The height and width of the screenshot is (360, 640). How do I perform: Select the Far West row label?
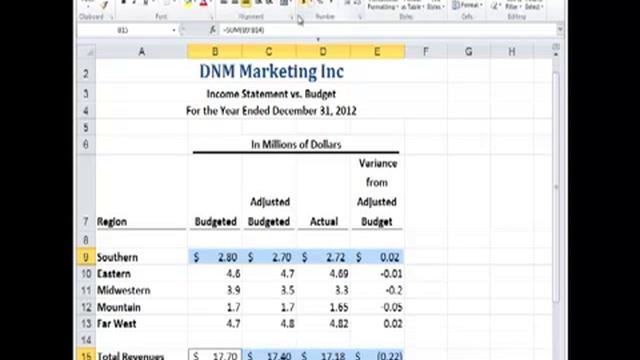116,324
